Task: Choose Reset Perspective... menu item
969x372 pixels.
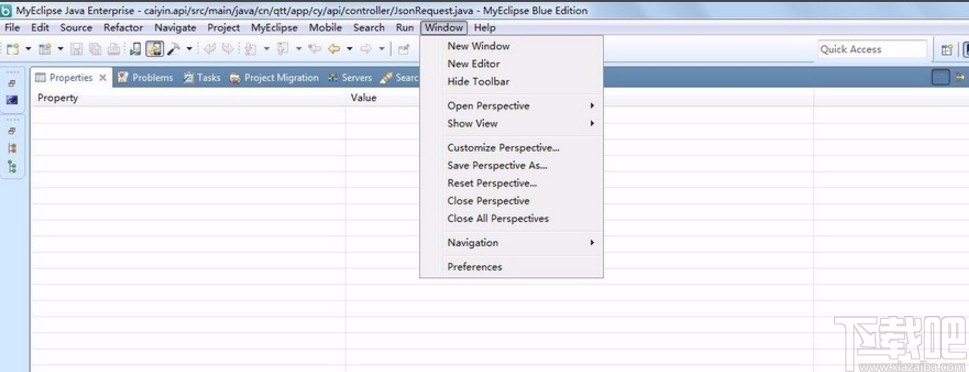Action: click(511, 184)
